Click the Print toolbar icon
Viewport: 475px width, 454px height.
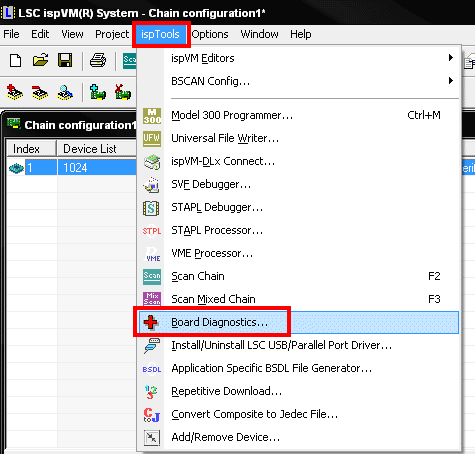point(98,60)
